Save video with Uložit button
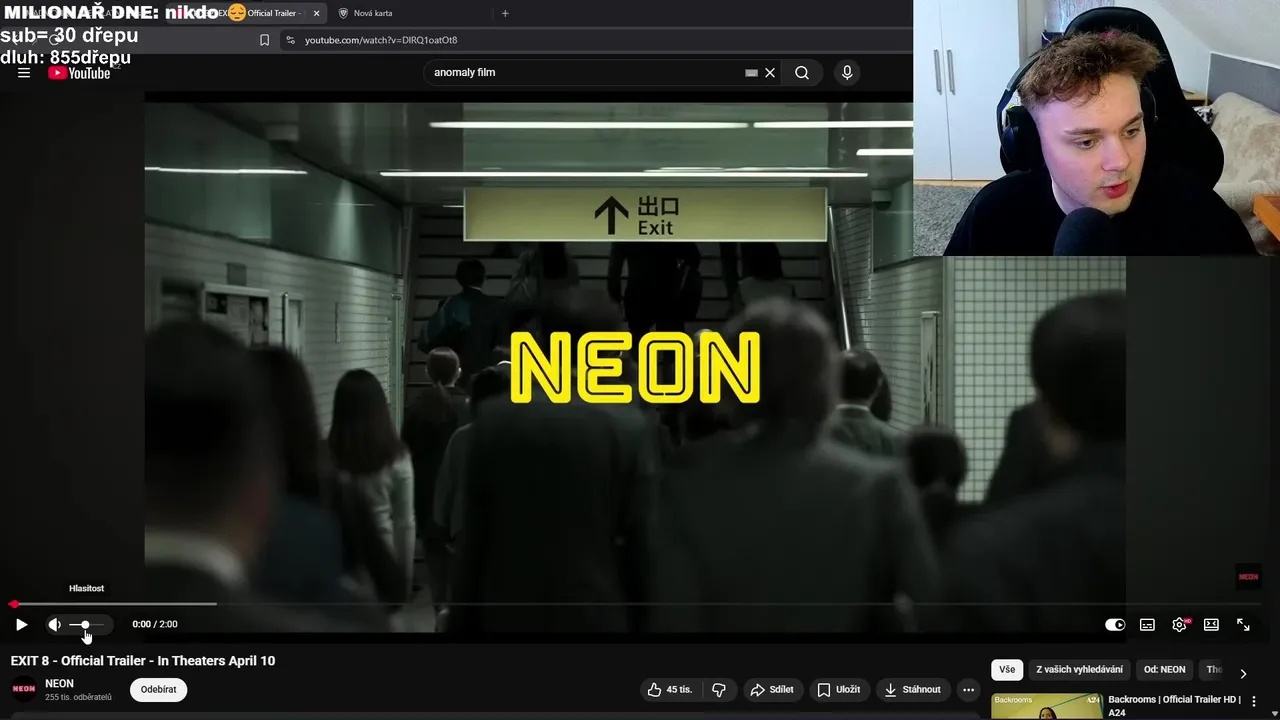The width and height of the screenshot is (1280, 720). click(x=838, y=689)
